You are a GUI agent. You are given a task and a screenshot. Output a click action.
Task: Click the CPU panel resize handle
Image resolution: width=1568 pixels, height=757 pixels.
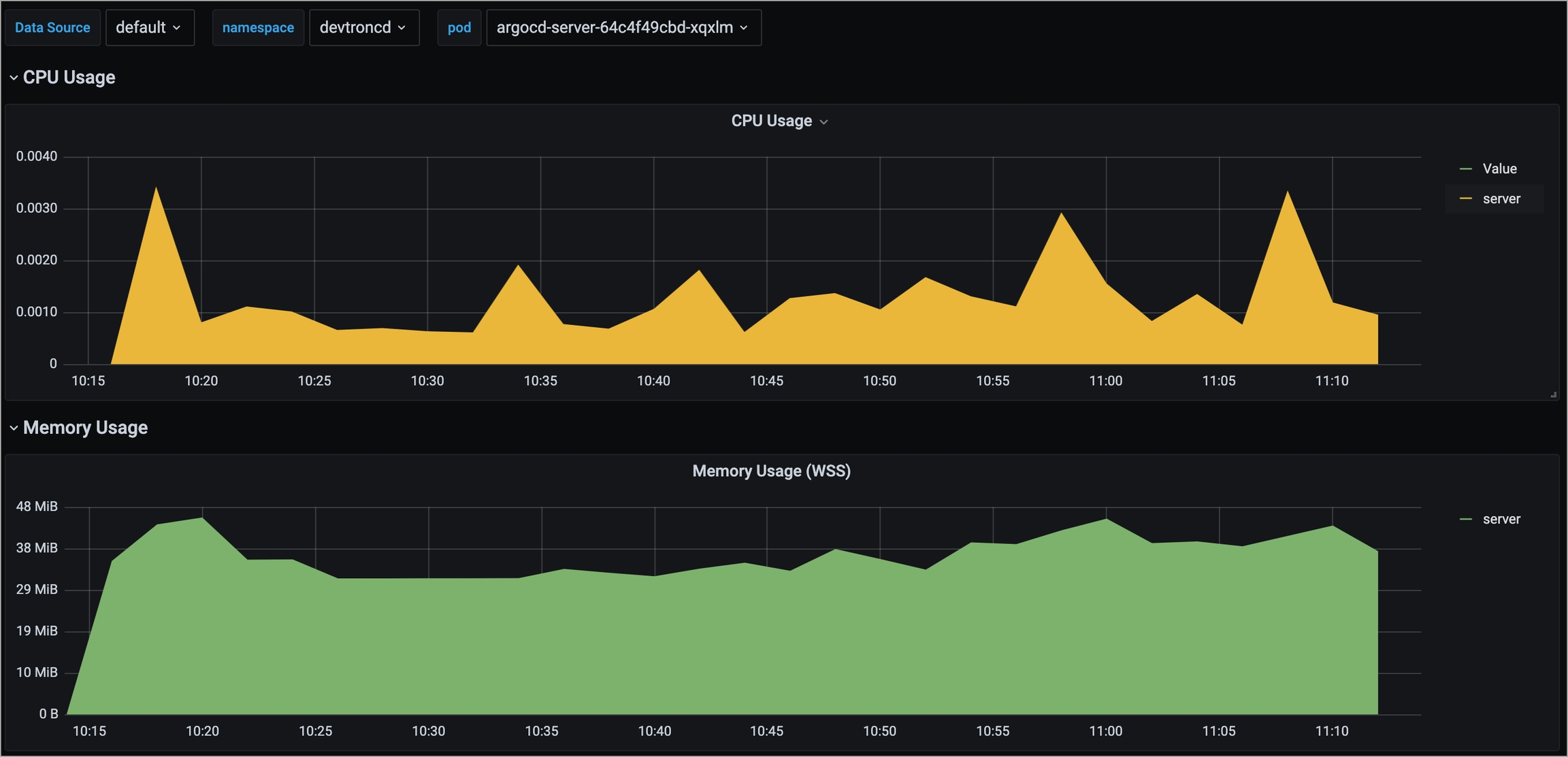coord(1553,394)
